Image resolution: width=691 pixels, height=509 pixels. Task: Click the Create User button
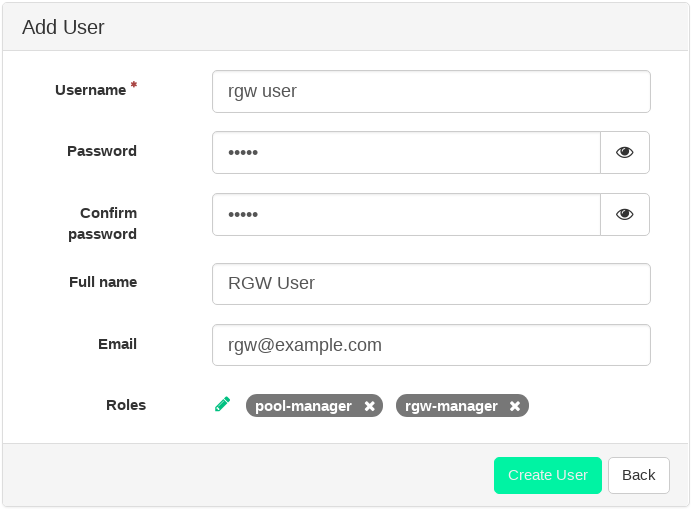click(547, 475)
